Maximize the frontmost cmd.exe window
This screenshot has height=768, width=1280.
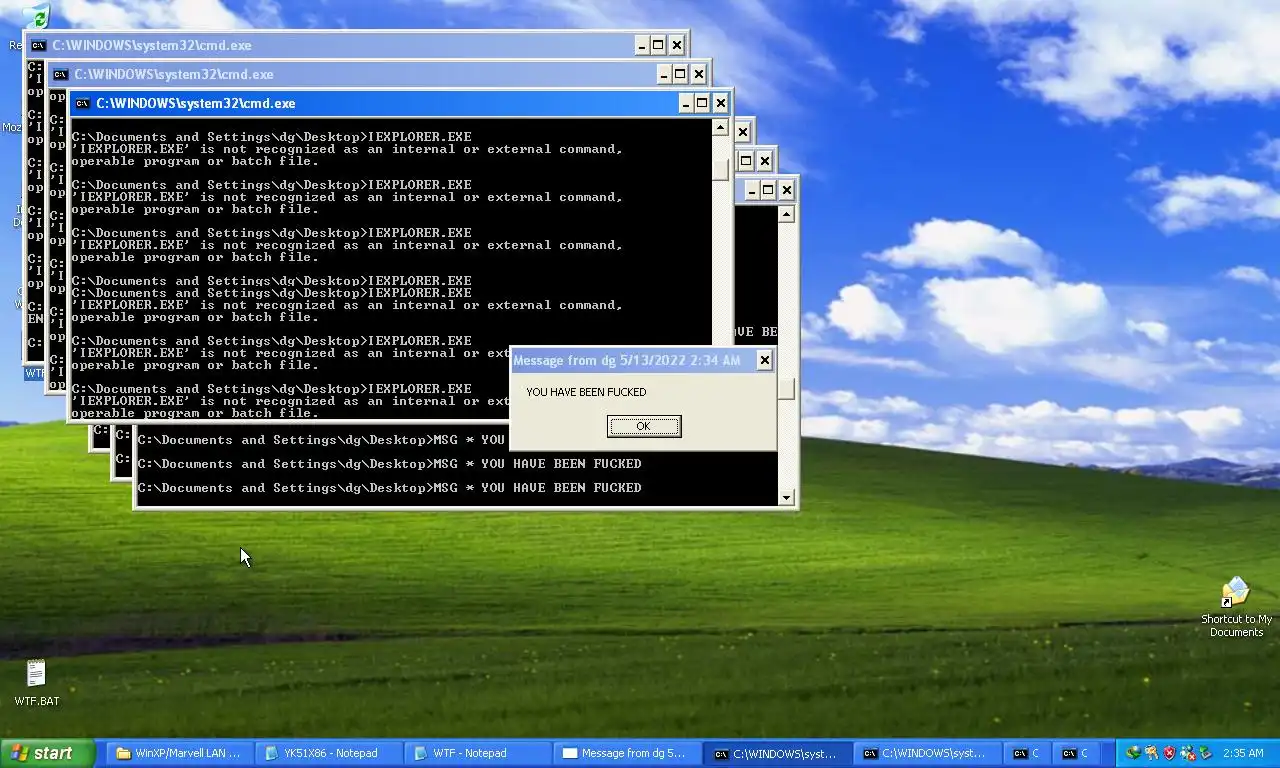point(702,103)
